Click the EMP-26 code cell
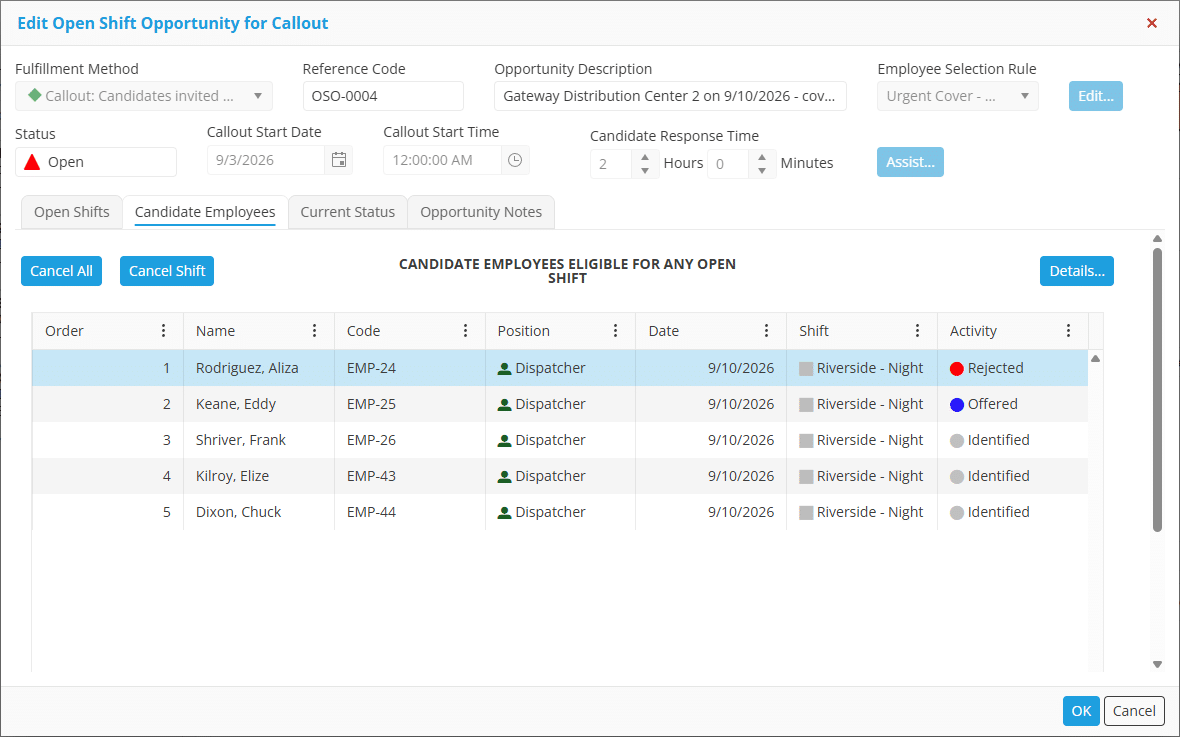The height and width of the screenshot is (737, 1180). (409, 440)
